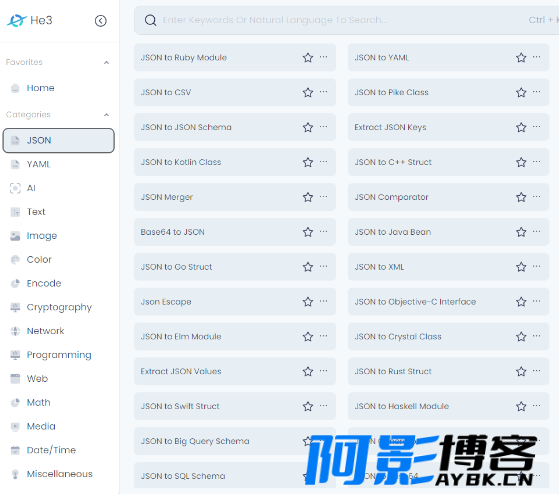Image resolution: width=559 pixels, height=496 pixels.
Task: Open the JSON to Java Bean tool
Action: click(448, 232)
